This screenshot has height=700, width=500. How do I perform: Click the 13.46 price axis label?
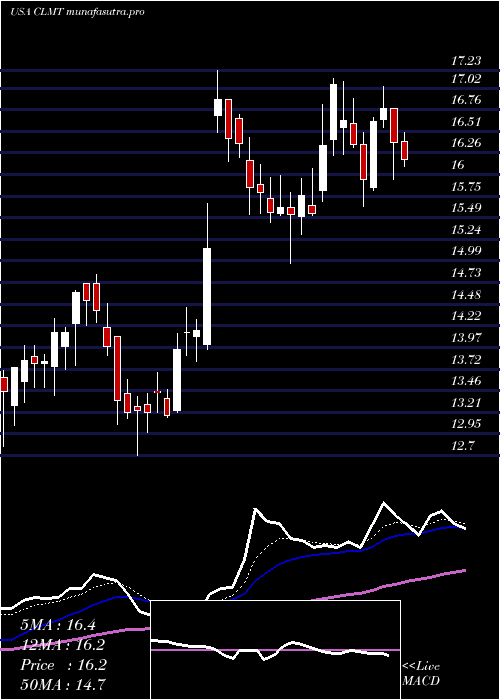467,381
